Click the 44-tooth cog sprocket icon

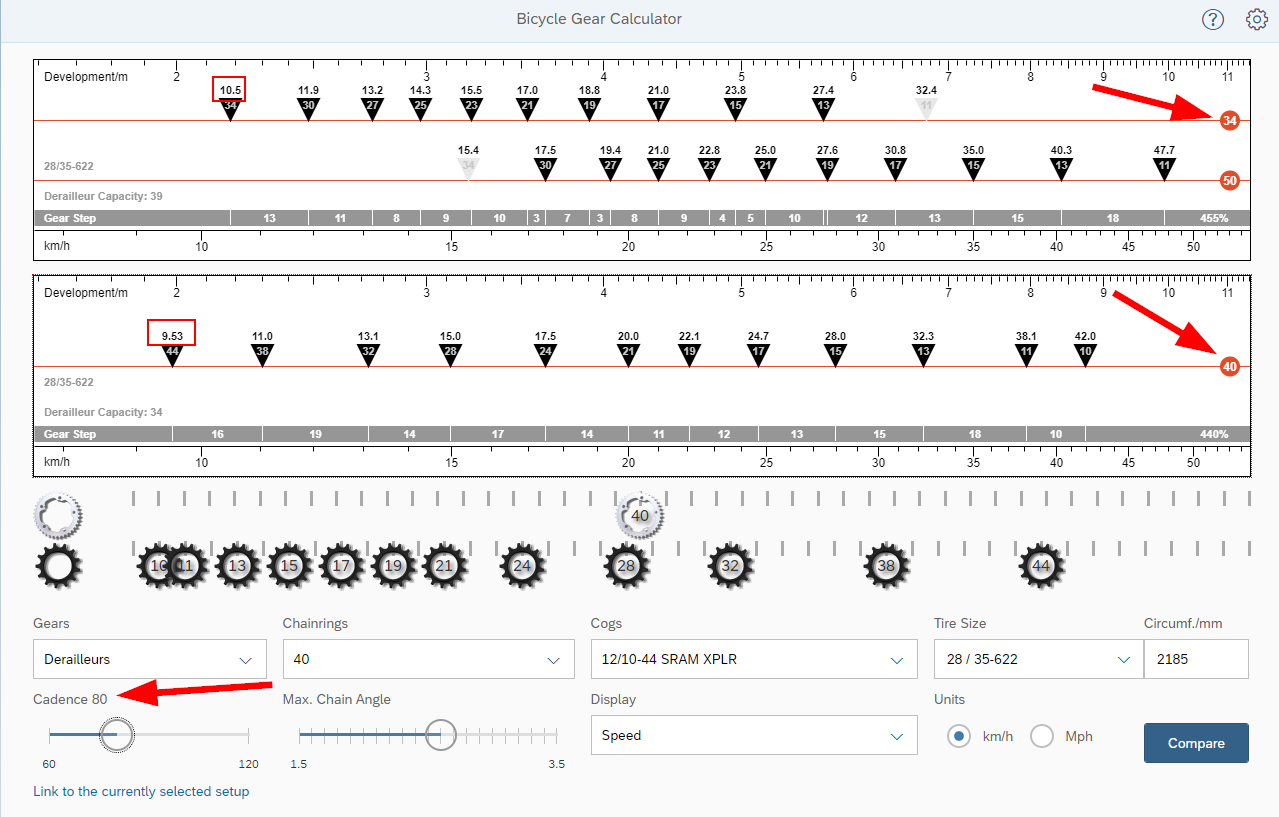click(x=1041, y=566)
